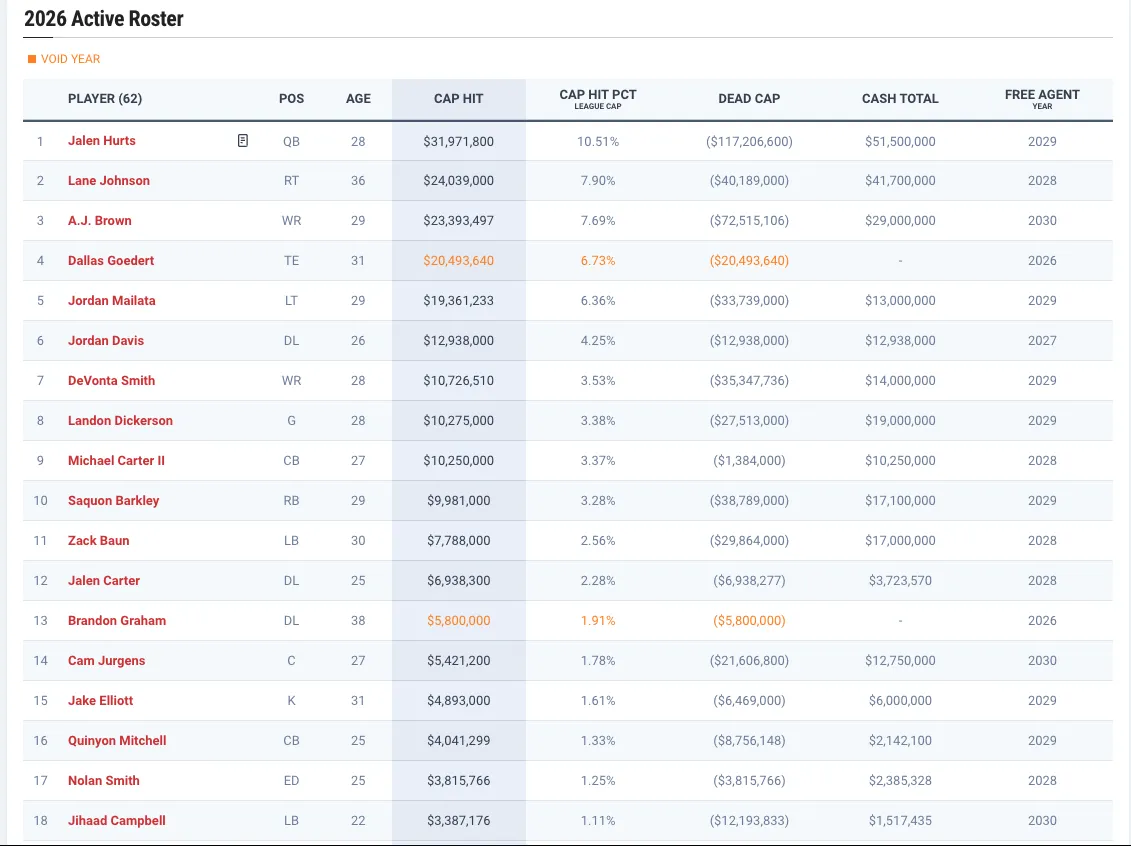This screenshot has height=846, width=1131.
Task: Click the contract note icon beside Jalen Hurts
Action: tap(243, 141)
